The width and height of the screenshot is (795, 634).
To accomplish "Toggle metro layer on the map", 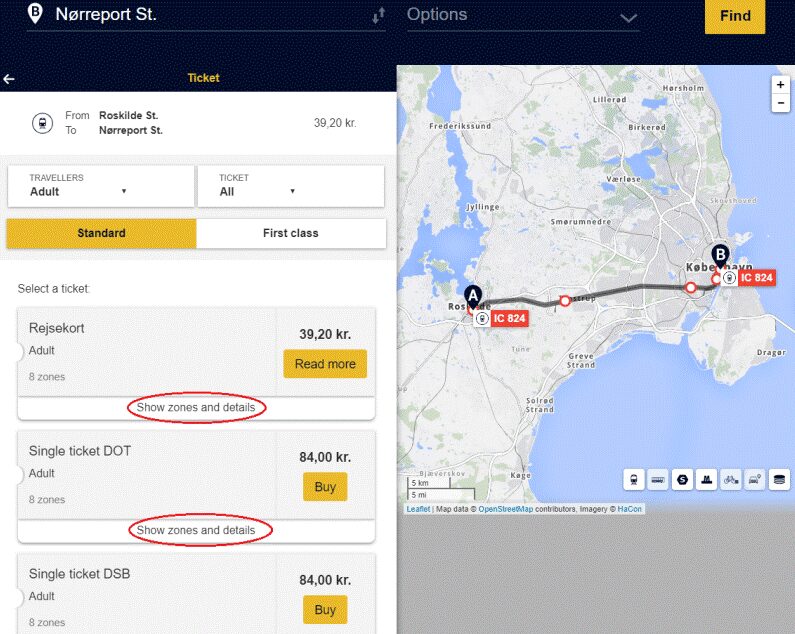I will click(706, 480).
